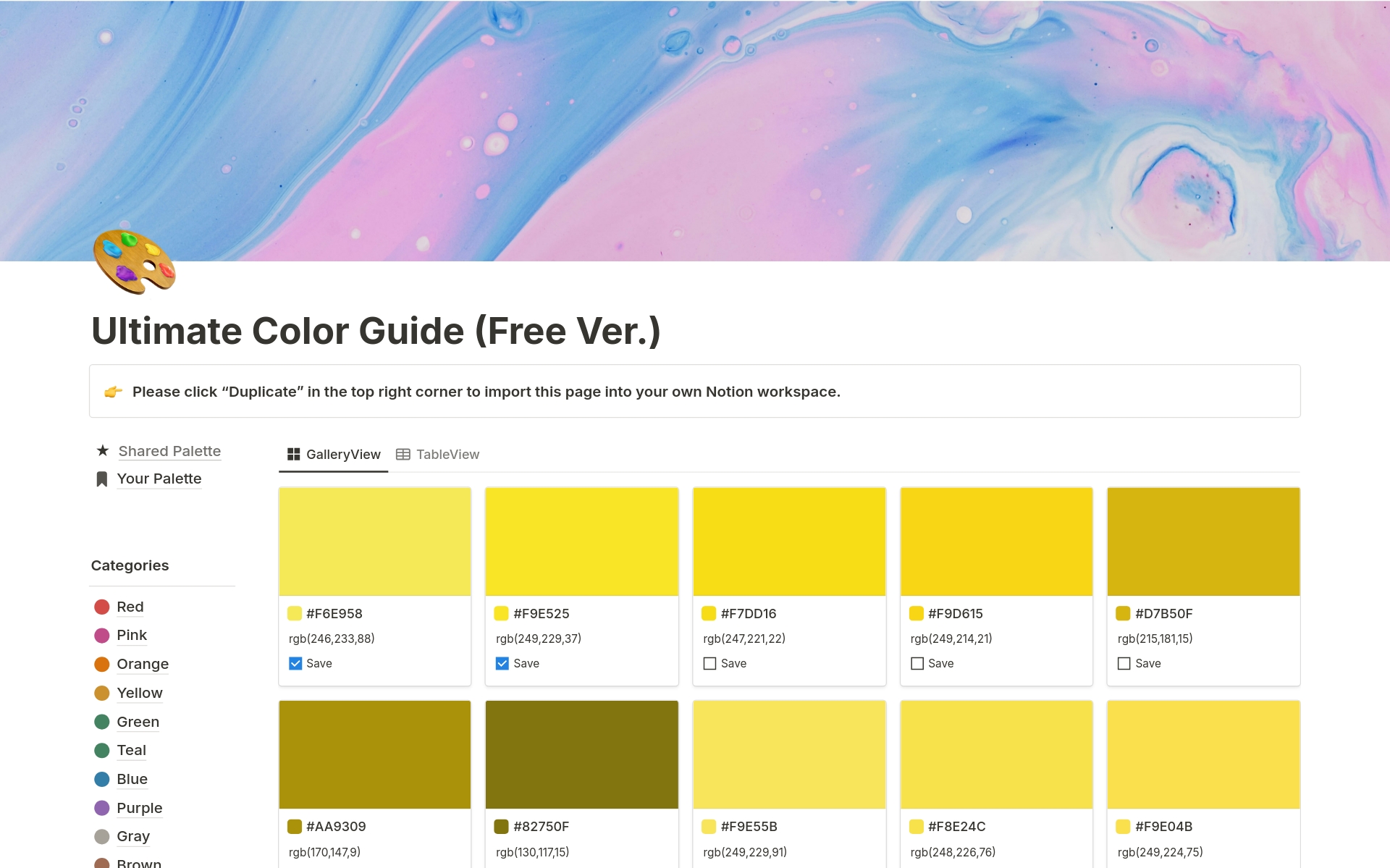This screenshot has height=868, width=1390.
Task: Click the pink circle category icon
Action: 102,636
